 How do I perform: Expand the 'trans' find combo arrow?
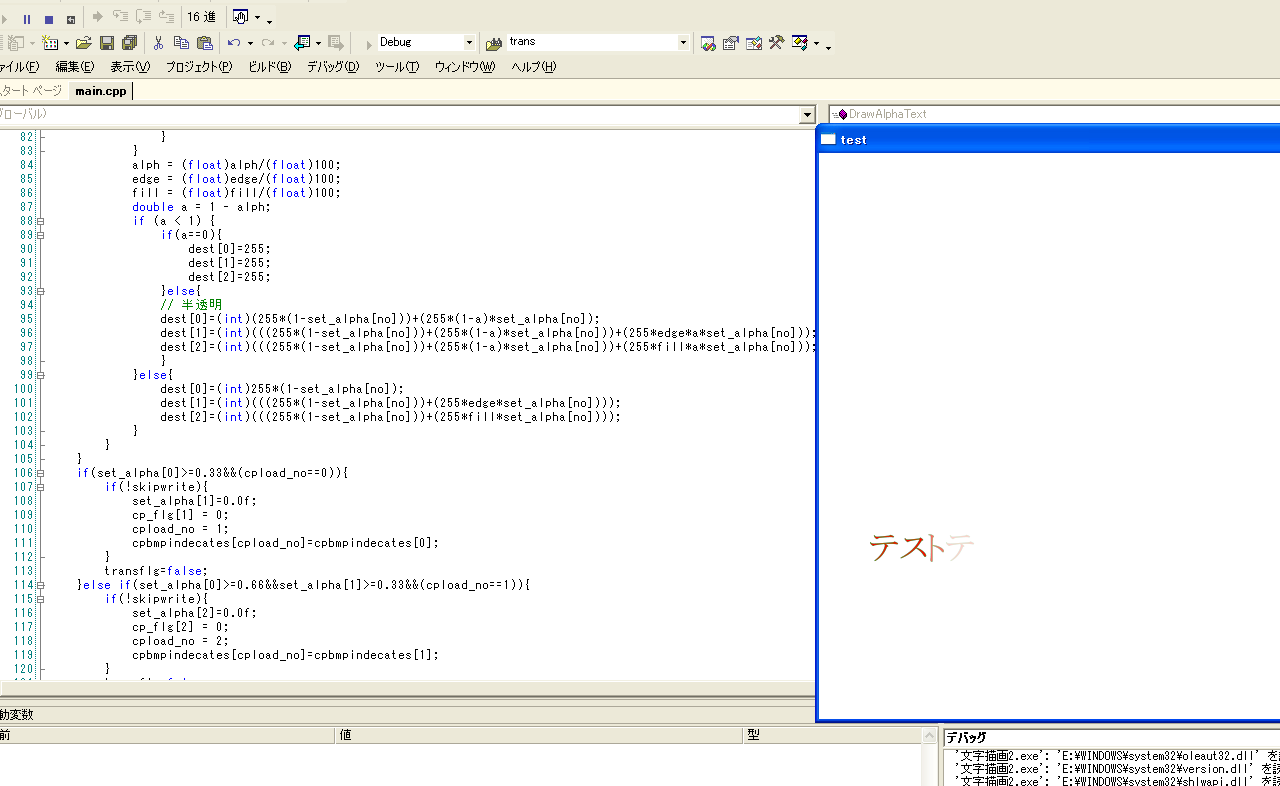pyautogui.click(x=684, y=42)
